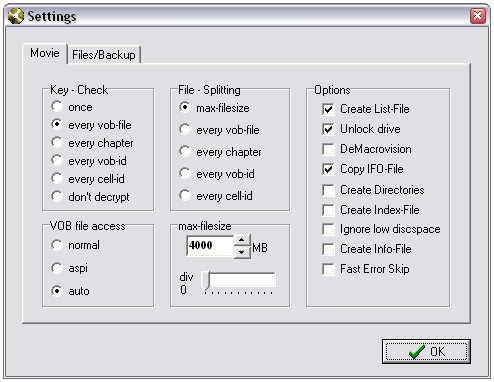Screen dimensions: 494x382
Task: Click the max-filesize 4000 input field
Action: pos(210,246)
